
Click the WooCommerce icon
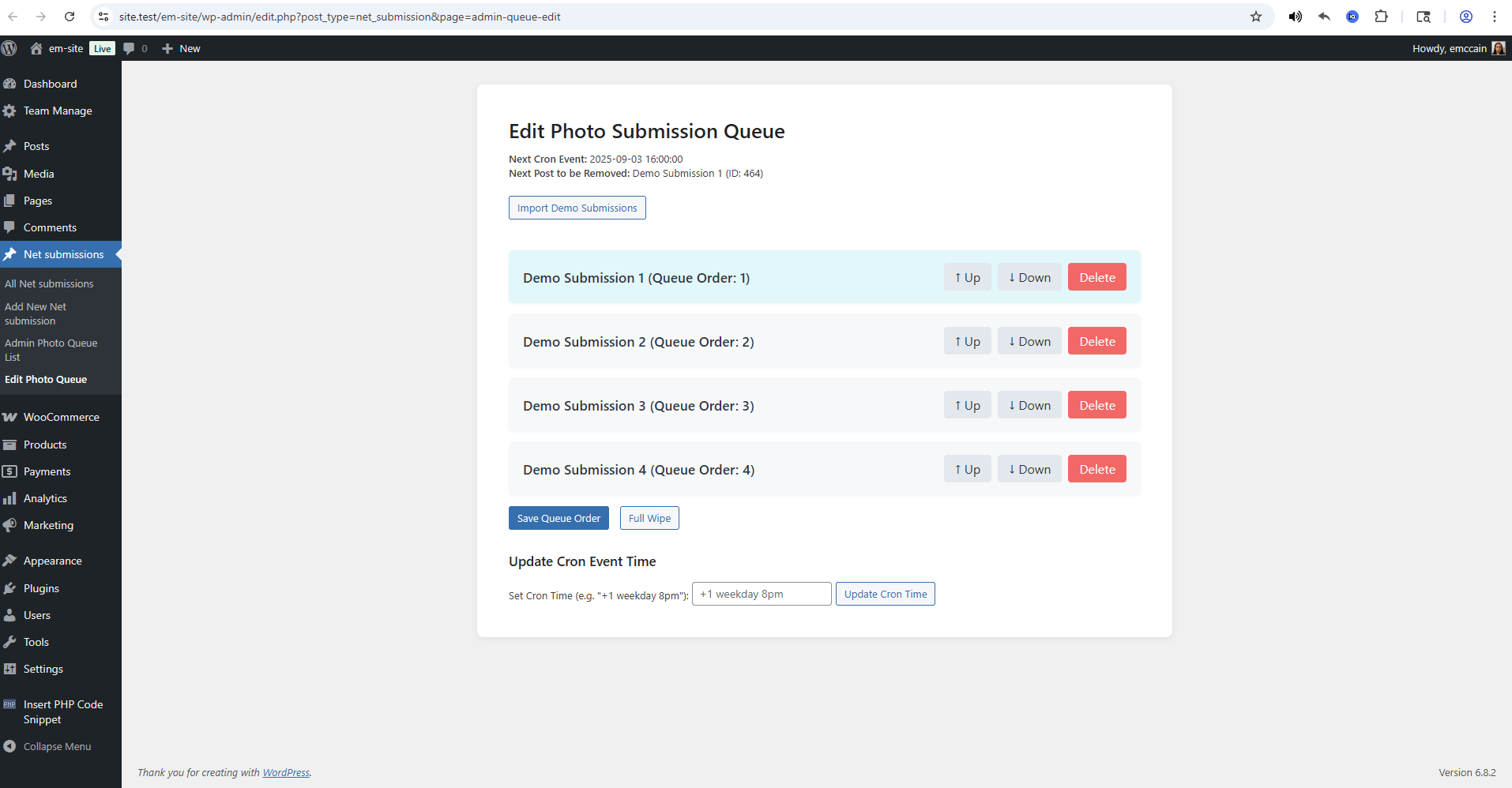pyautogui.click(x=9, y=417)
